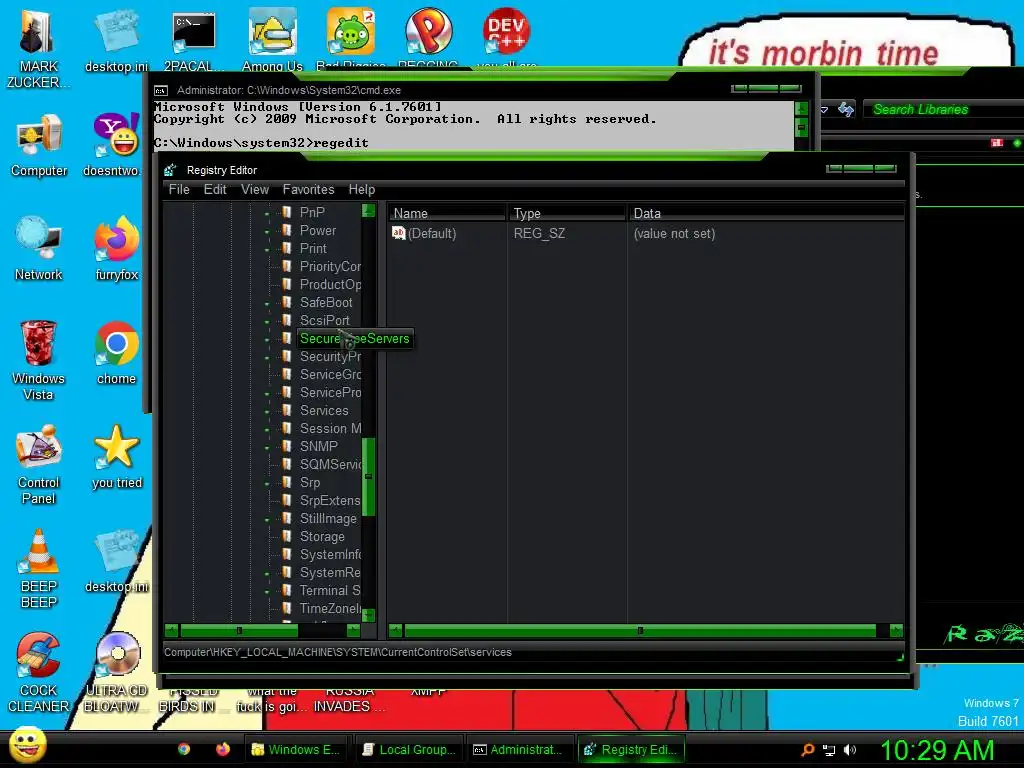1024x768 pixels.
Task: Open the MARK ZUCKER desktop icon
Action: tap(38, 49)
